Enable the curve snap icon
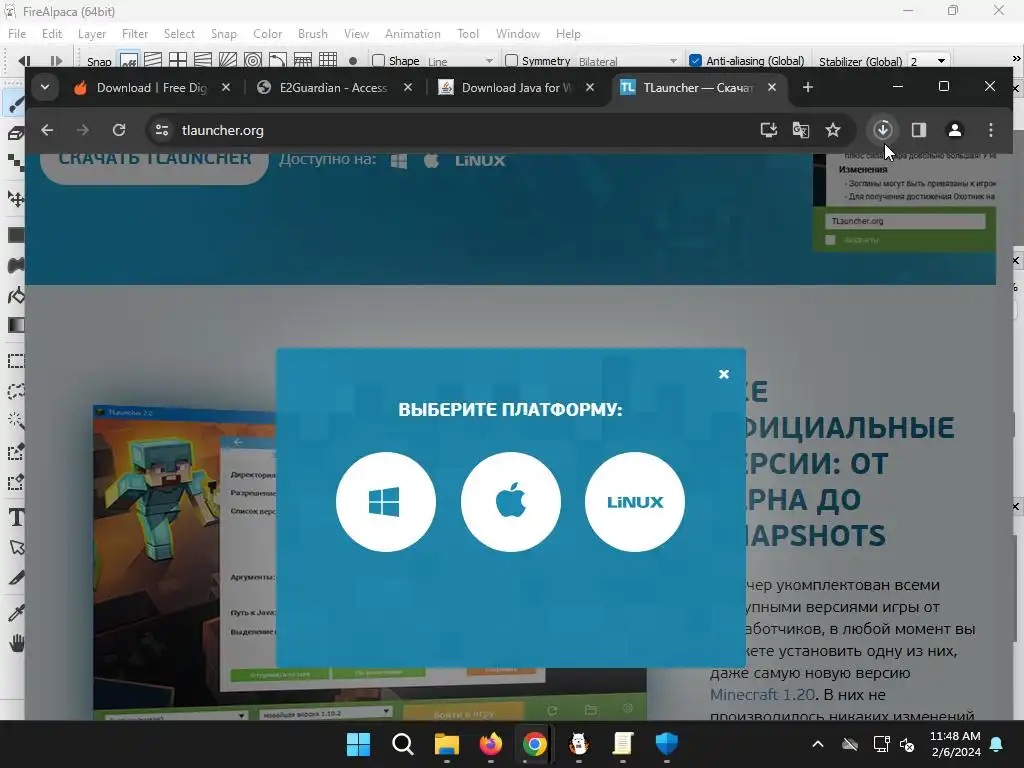 pos(278,60)
